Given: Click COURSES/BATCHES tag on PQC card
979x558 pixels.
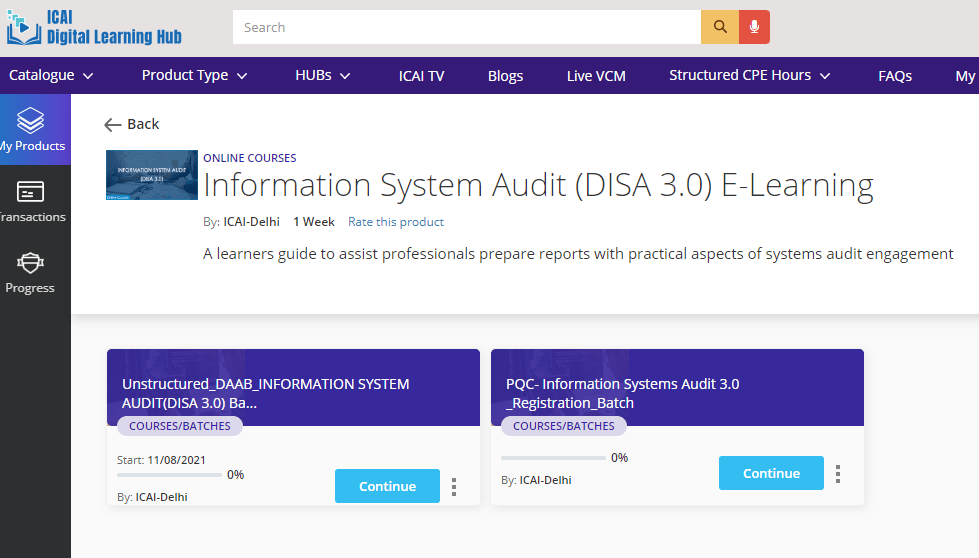Looking at the screenshot, I should pos(564,426).
